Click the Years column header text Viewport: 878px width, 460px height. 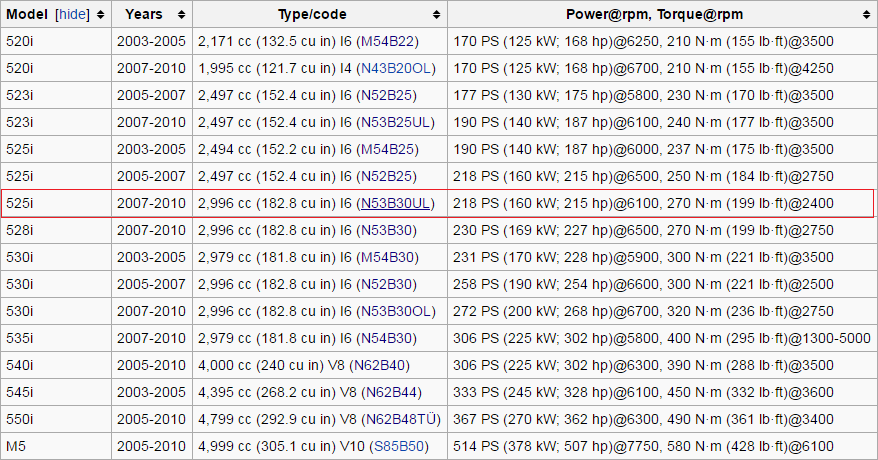tap(144, 15)
